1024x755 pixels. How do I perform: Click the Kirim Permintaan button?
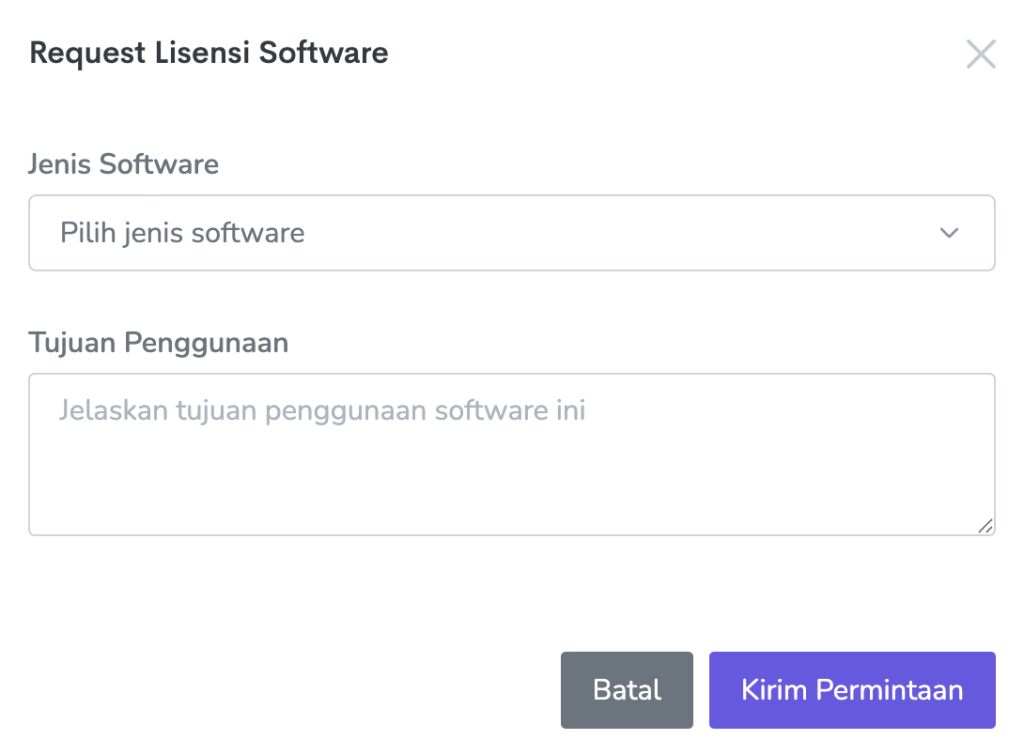click(852, 690)
